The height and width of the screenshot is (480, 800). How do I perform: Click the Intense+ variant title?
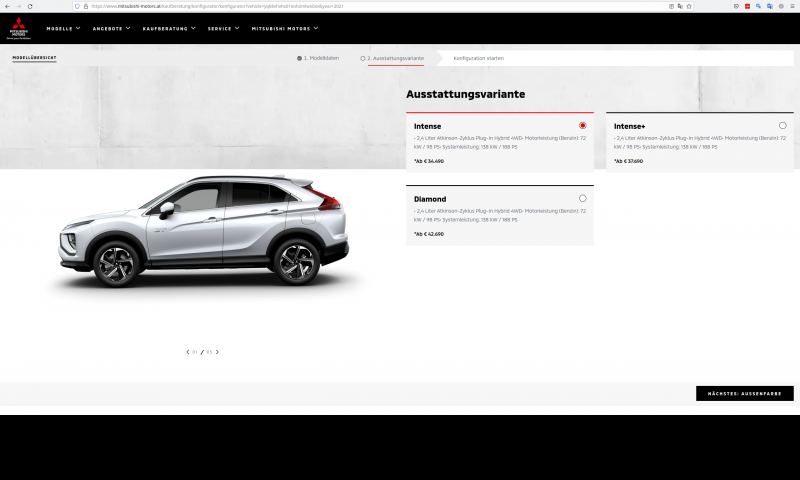[629, 126]
